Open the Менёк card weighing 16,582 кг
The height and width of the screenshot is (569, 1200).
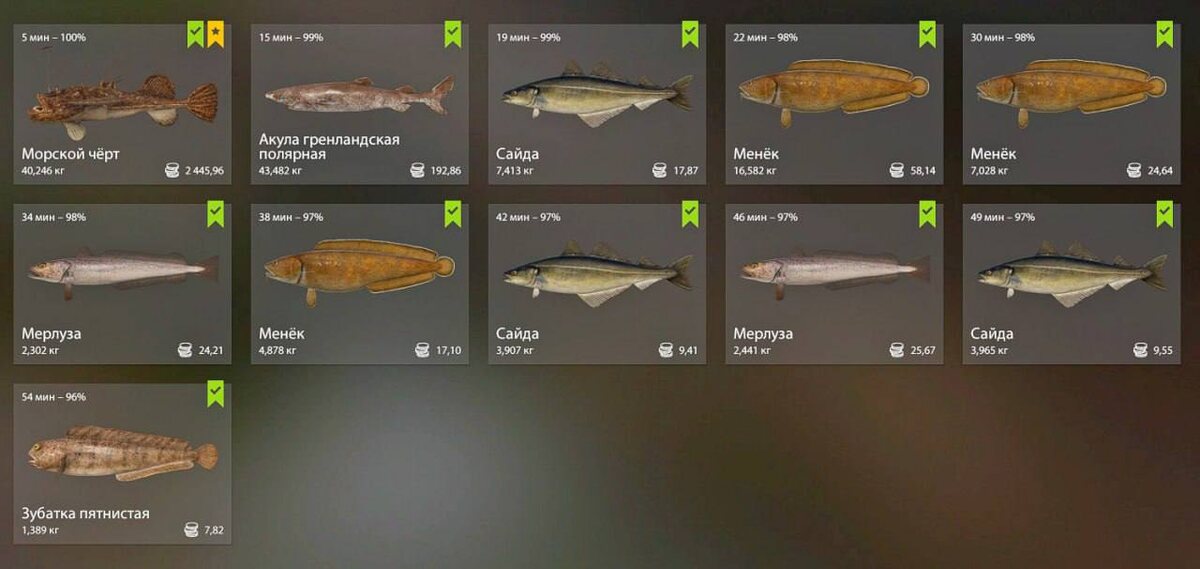834,104
